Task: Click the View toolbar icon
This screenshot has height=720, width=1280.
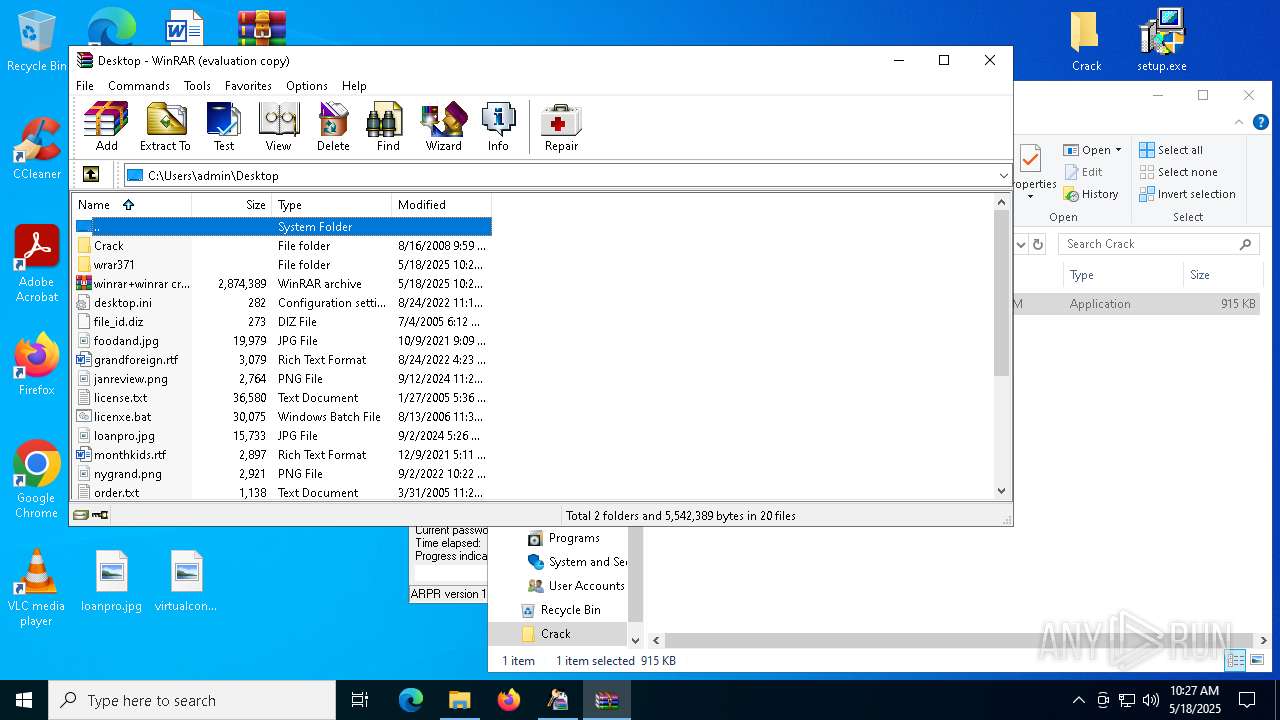Action: click(278, 127)
